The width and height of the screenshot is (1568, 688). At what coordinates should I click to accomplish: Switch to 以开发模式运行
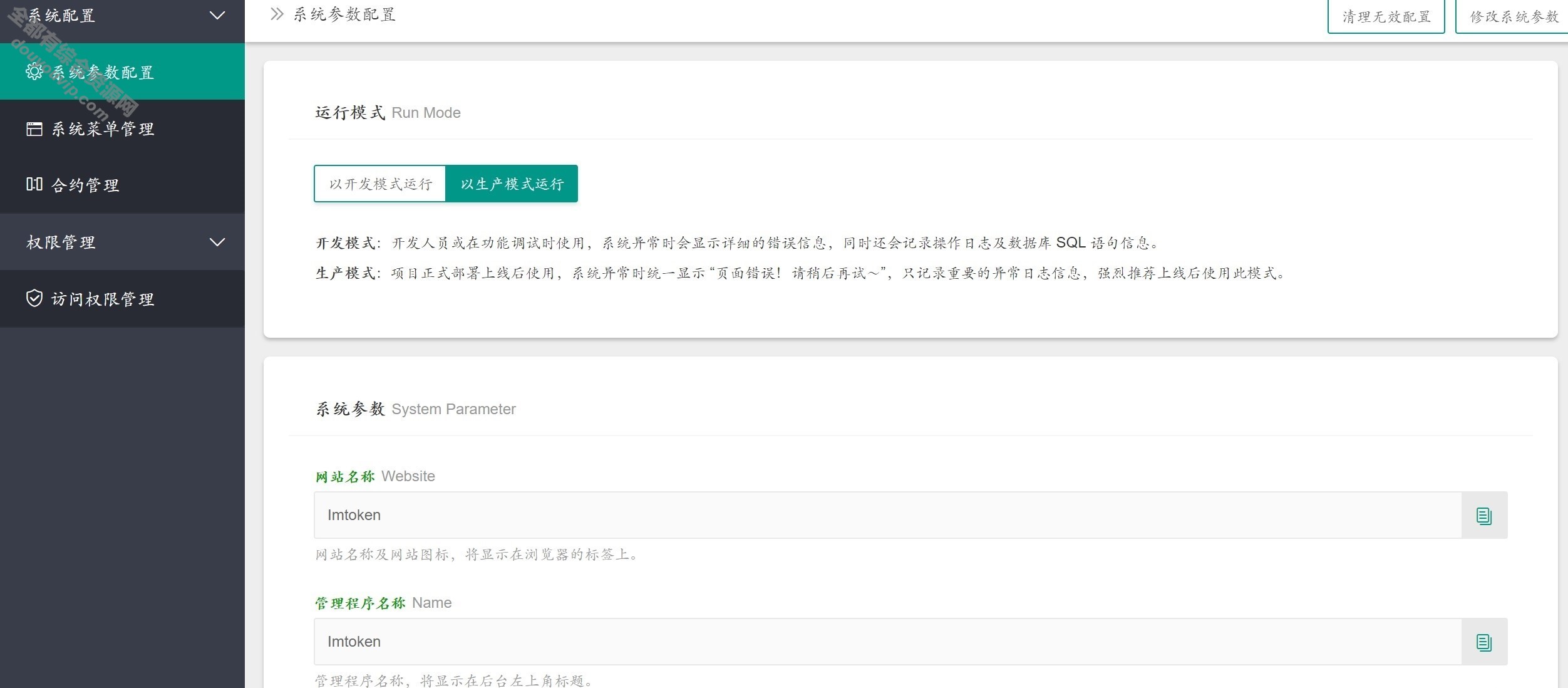380,184
